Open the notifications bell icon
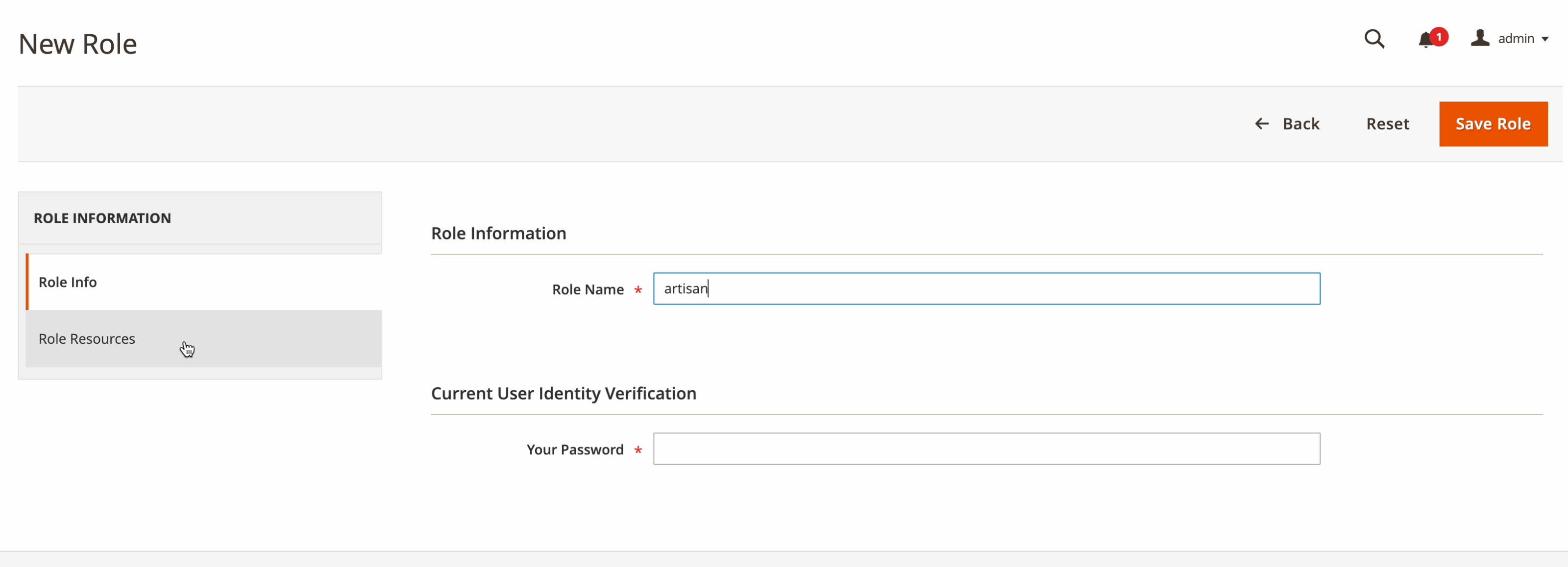This screenshot has height=567, width=1568. 1424,41
